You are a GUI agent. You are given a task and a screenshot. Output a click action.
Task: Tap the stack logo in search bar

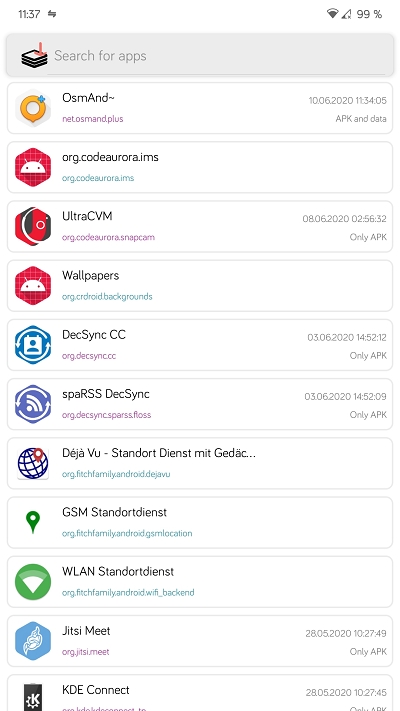[34, 55]
